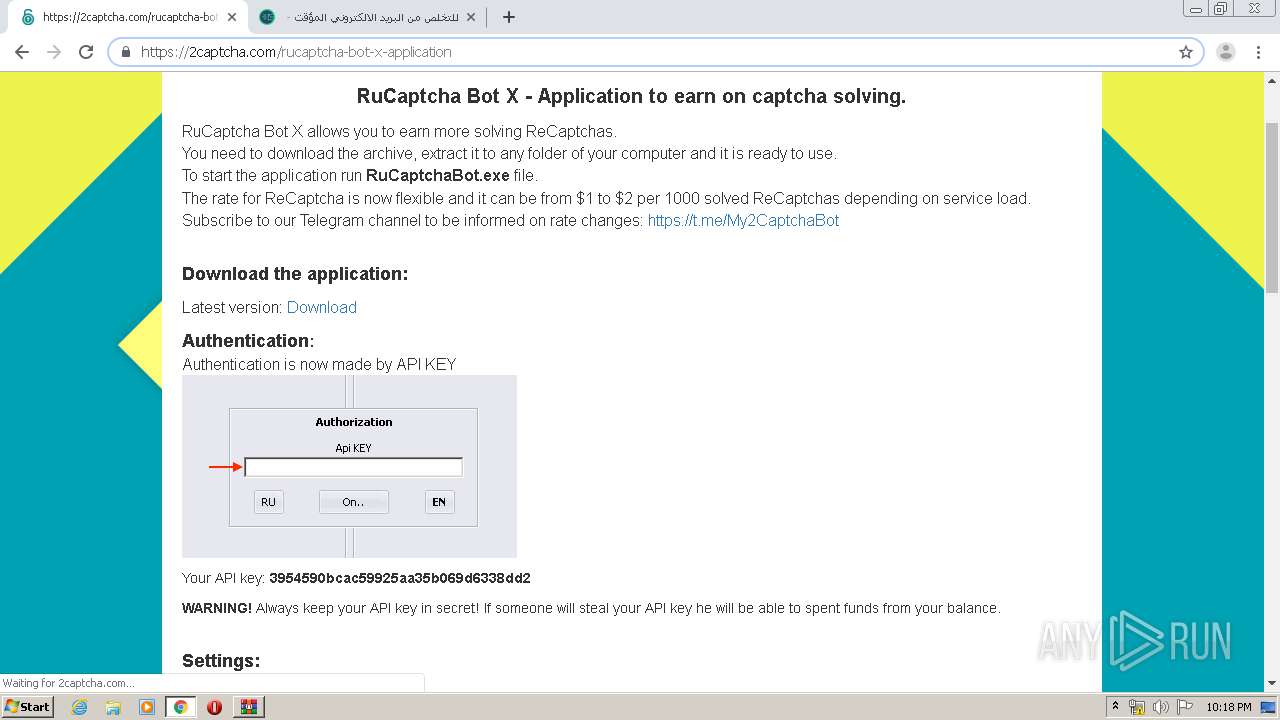Click the scrollbar down arrow
This screenshot has height=720, width=1280.
click(1272, 683)
